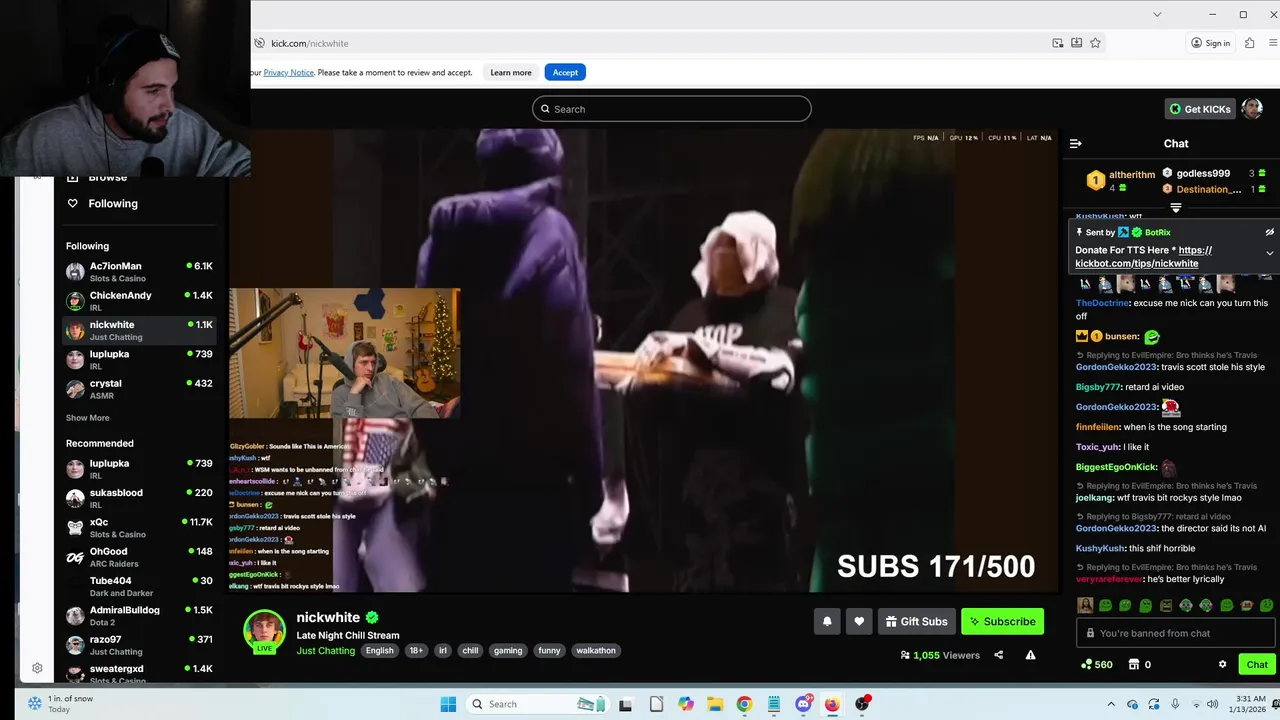This screenshot has height=720, width=1280.
Task: Open AdmiralBulldog's channel
Action: (x=139, y=616)
